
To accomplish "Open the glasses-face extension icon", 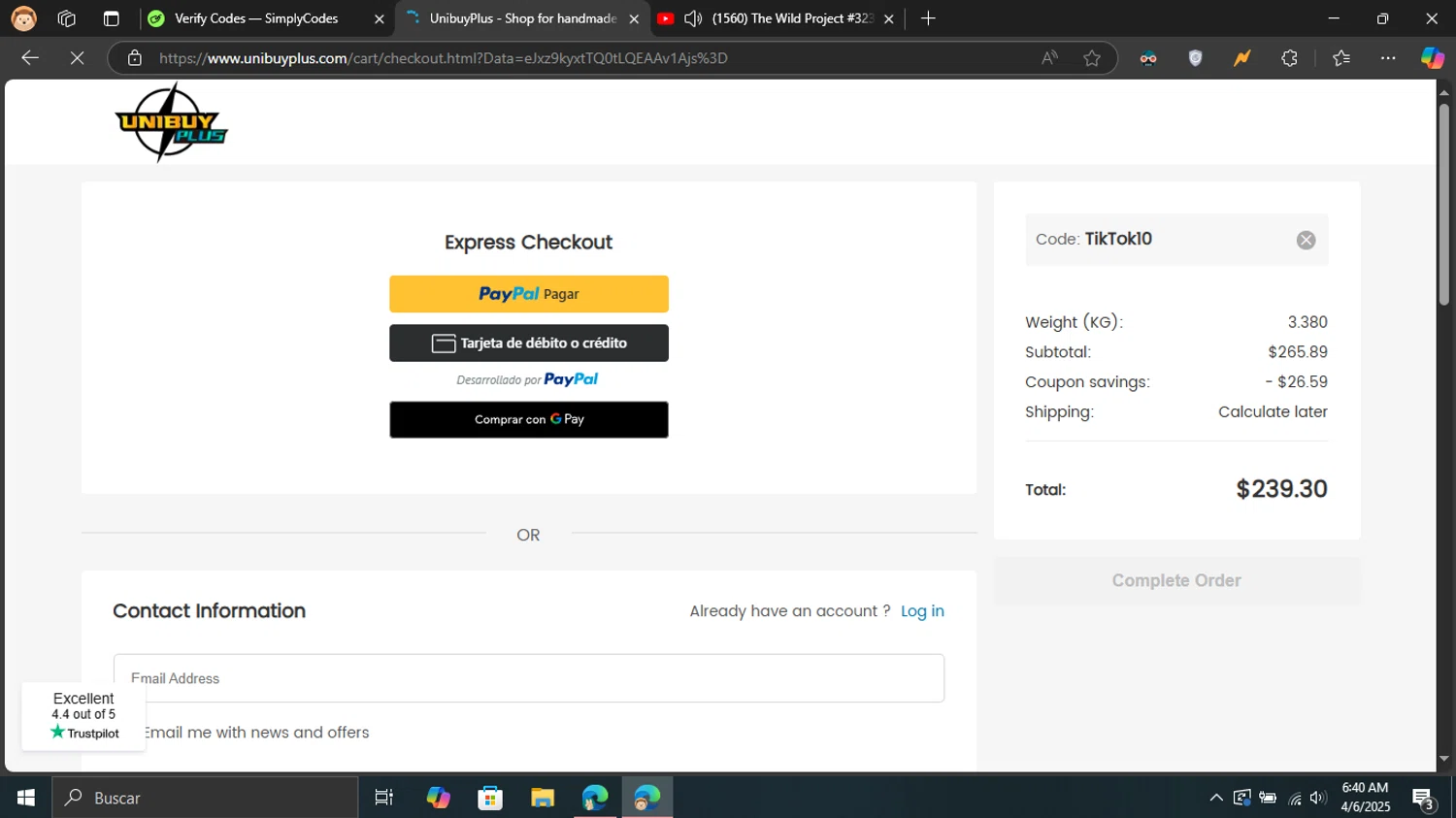I will (1148, 58).
